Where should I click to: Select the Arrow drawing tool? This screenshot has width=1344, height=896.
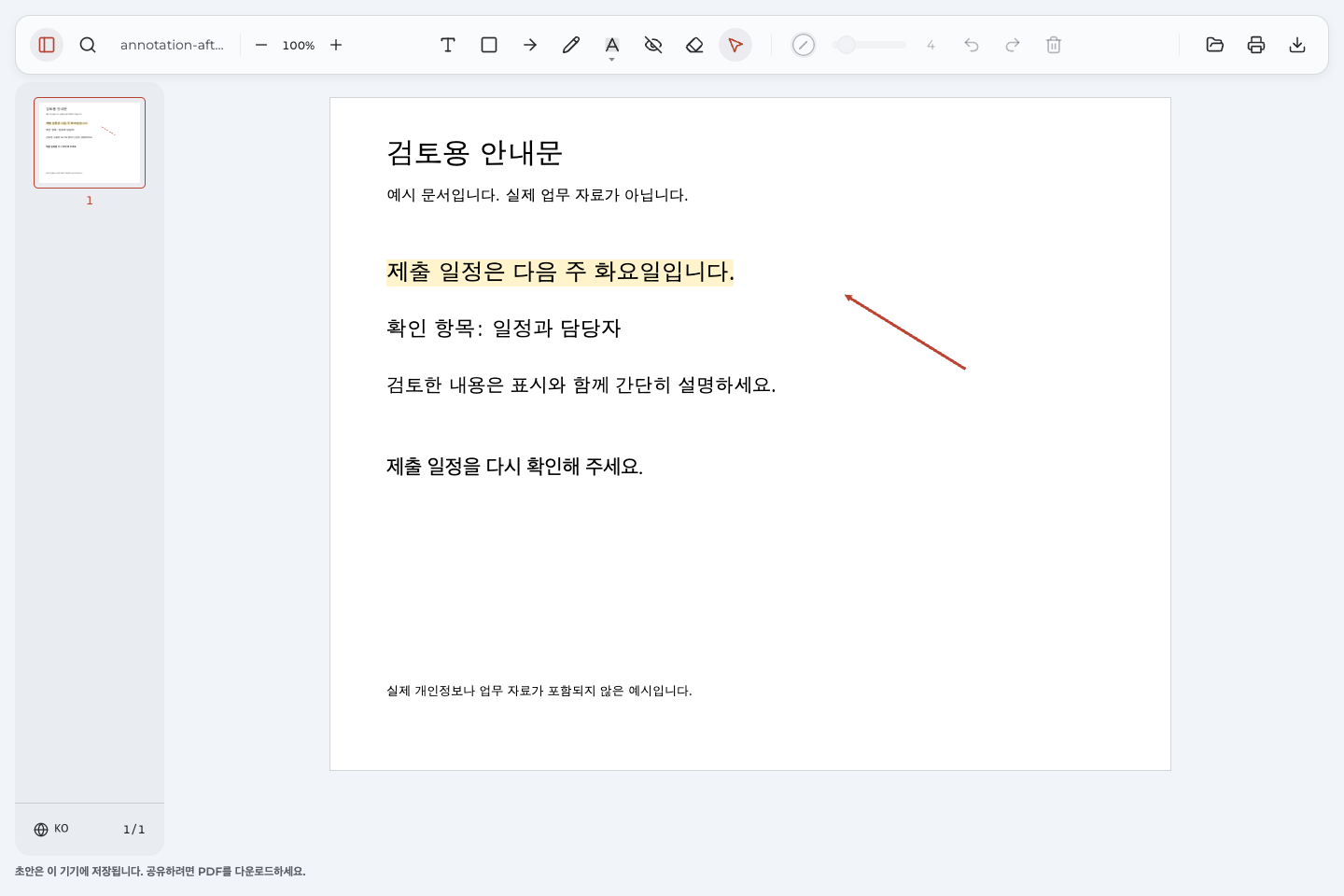pyautogui.click(x=530, y=45)
